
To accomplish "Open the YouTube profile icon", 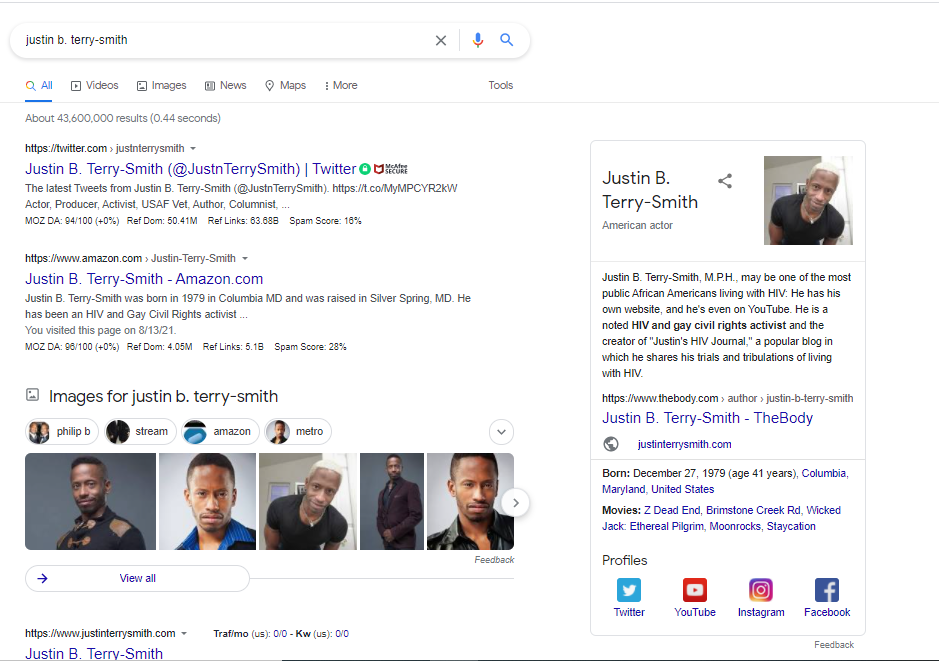I will point(695,590).
